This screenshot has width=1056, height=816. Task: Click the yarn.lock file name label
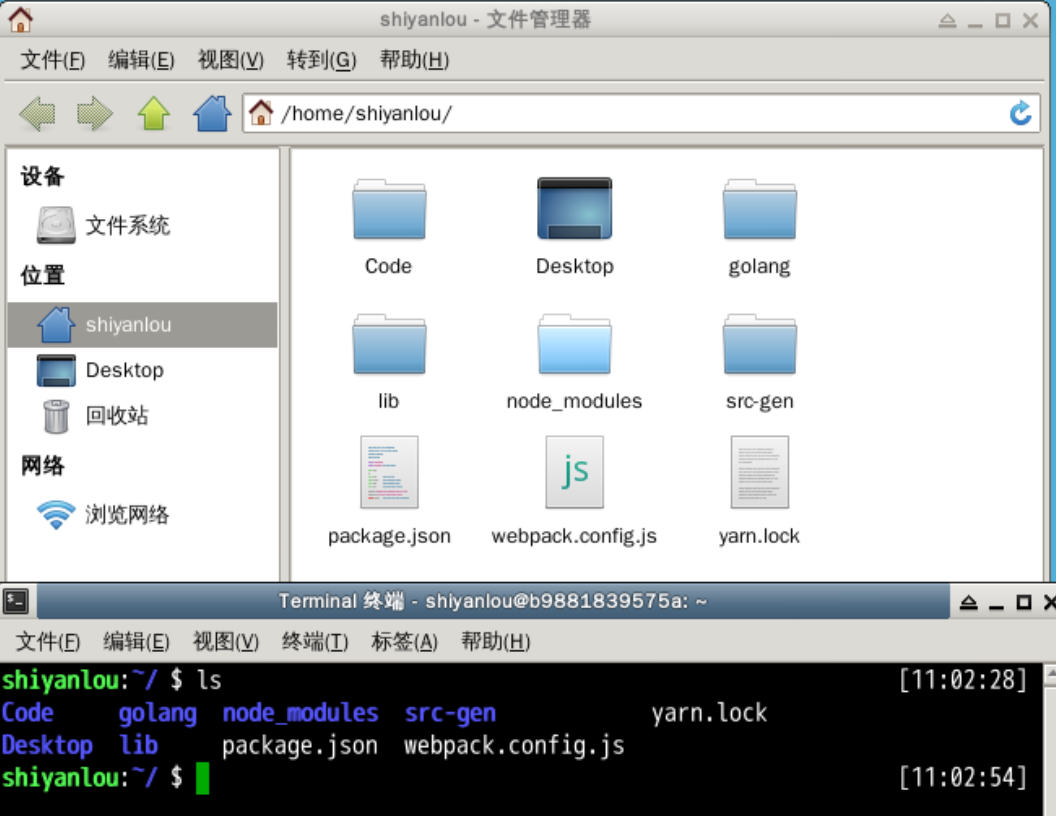(760, 536)
